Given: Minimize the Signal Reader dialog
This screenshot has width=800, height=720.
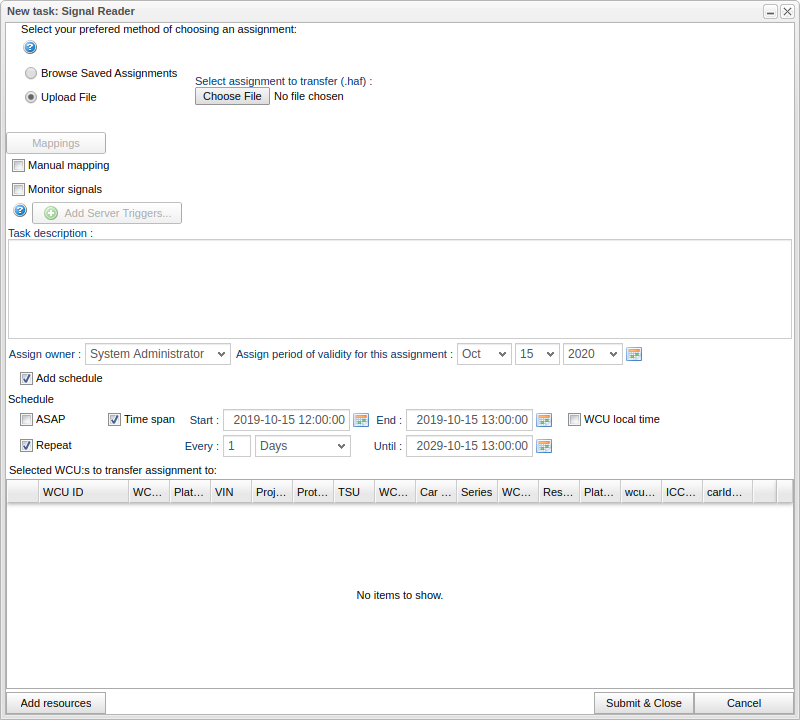Looking at the screenshot, I should (771, 11).
